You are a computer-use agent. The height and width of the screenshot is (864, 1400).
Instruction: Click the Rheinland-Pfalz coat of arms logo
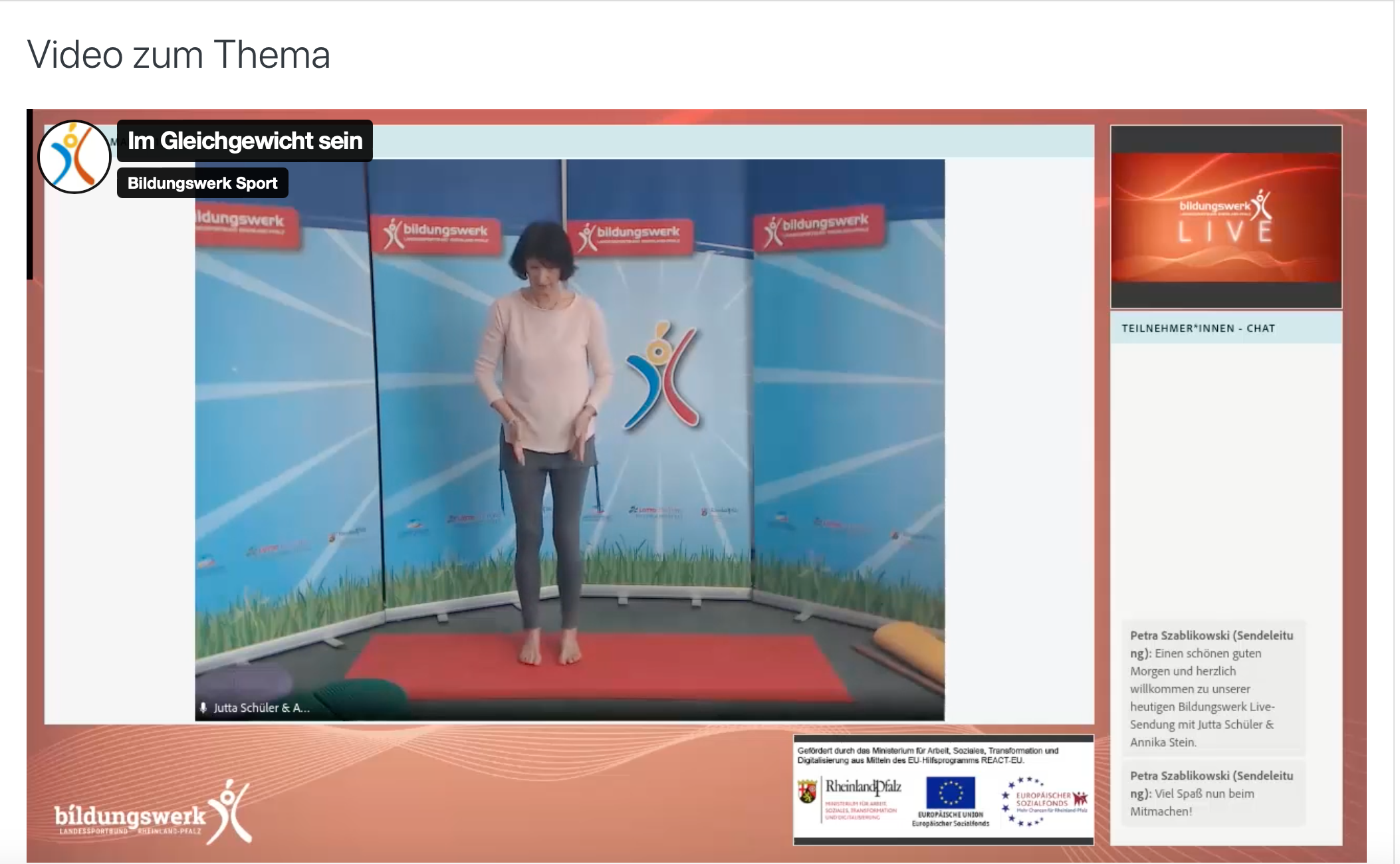tap(807, 791)
